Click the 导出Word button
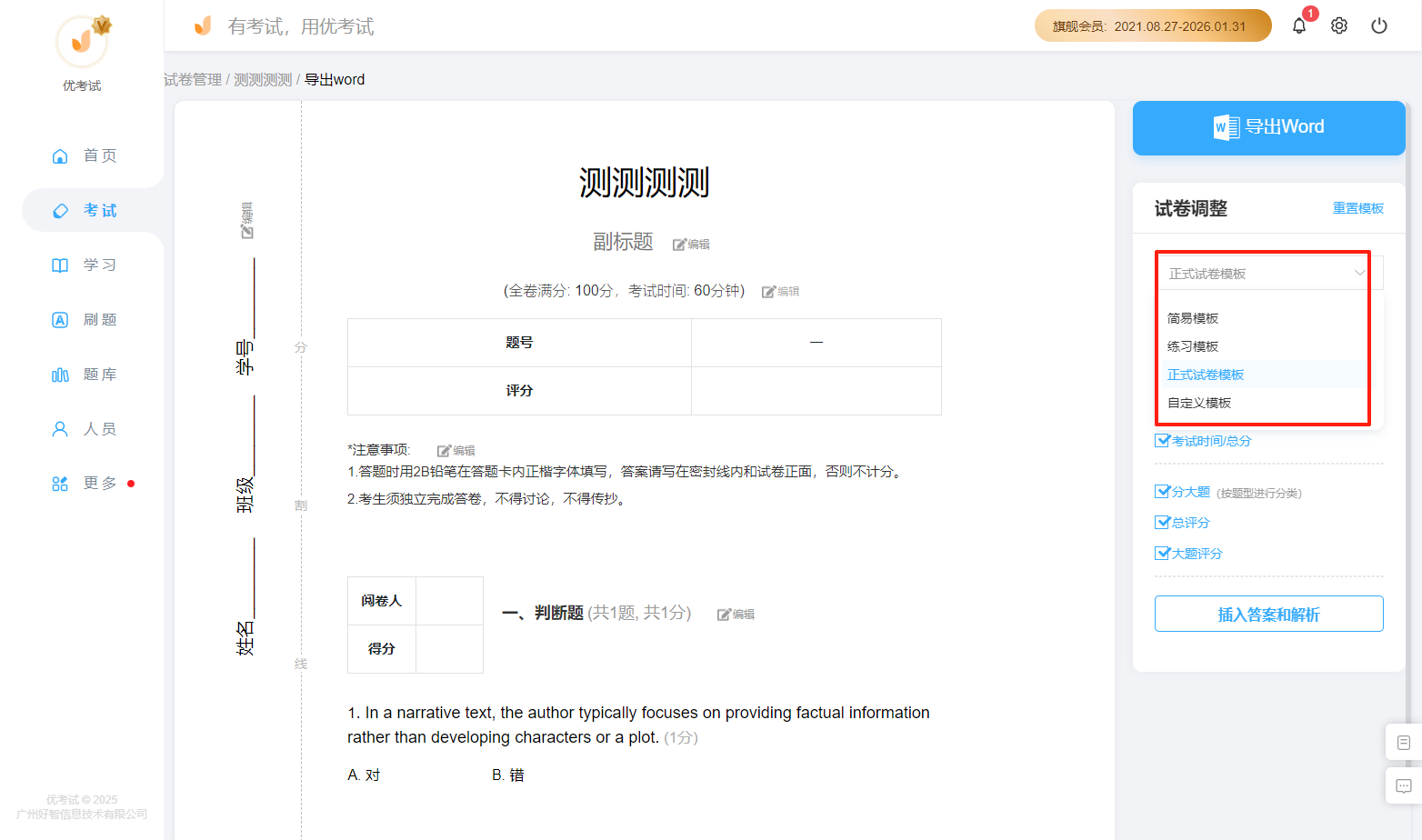The image size is (1422, 840). pos(1268,127)
